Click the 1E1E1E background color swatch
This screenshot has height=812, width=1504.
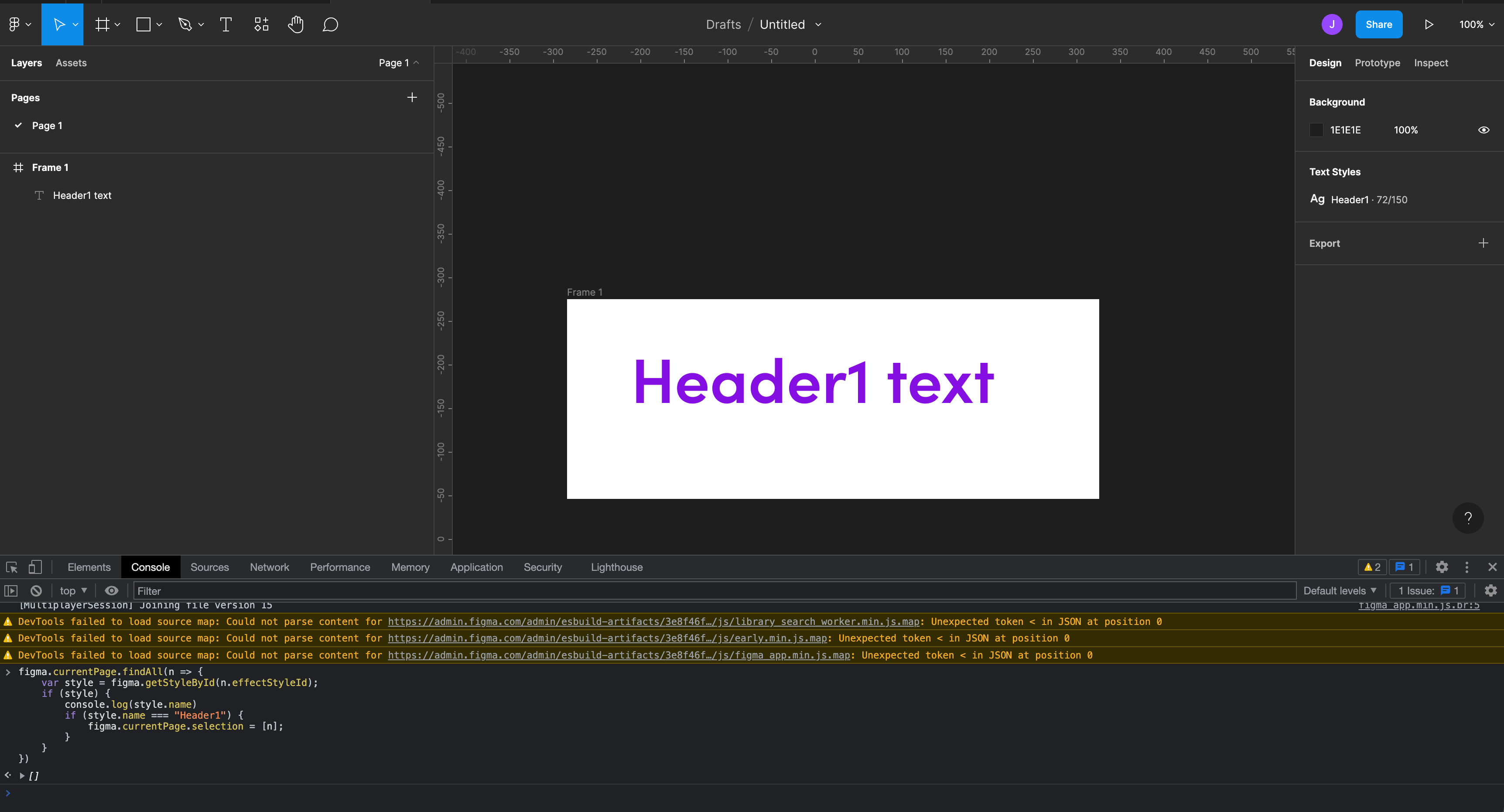coord(1316,130)
